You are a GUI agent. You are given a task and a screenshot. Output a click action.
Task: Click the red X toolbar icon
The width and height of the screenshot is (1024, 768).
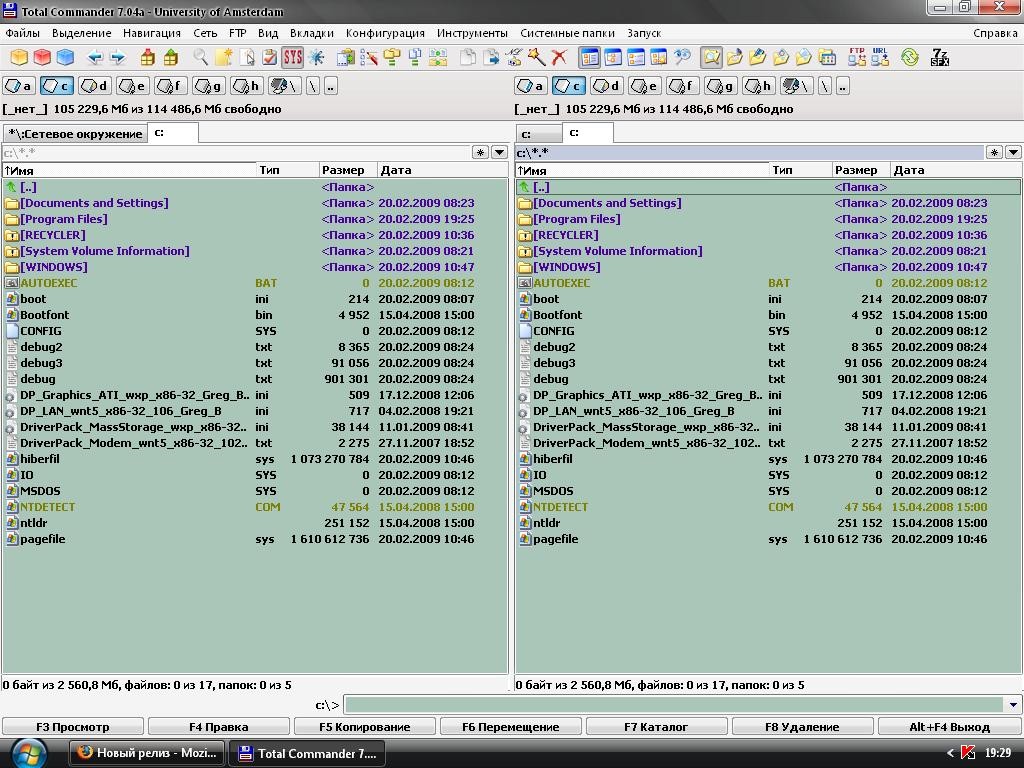559,57
